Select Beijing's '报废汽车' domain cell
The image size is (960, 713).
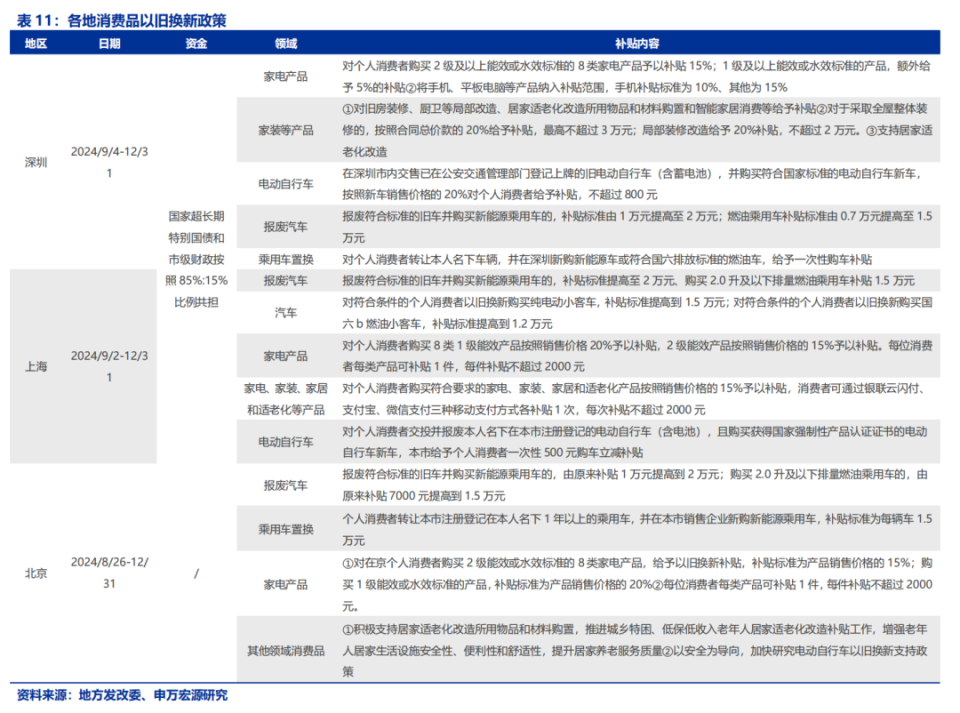pyautogui.click(x=285, y=485)
